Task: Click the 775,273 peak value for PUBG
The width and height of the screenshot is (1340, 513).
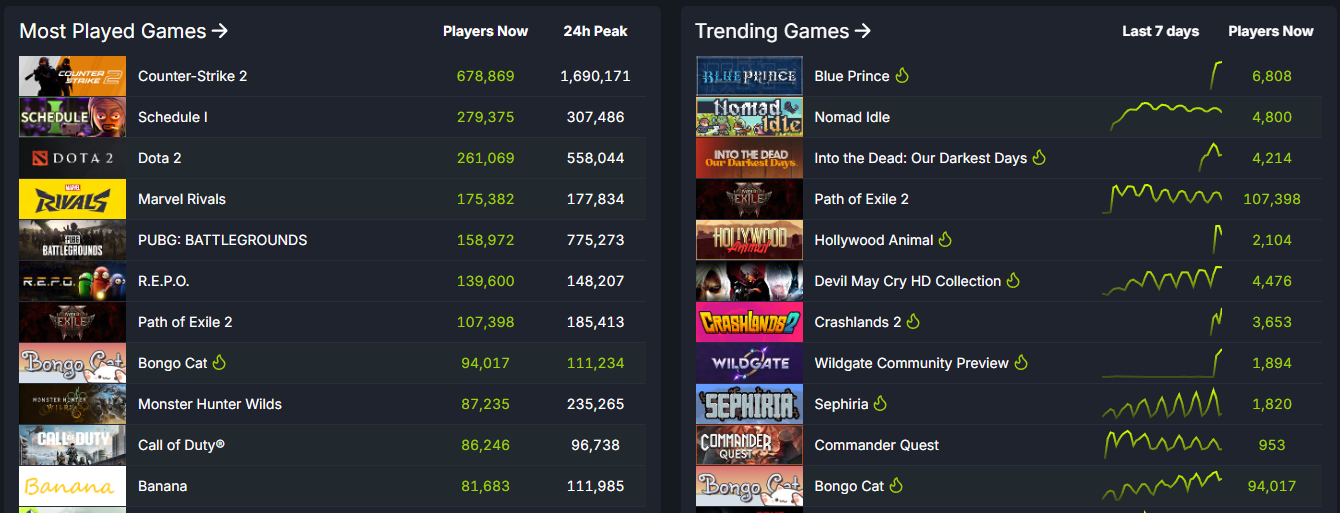Action: pyautogui.click(x=595, y=240)
